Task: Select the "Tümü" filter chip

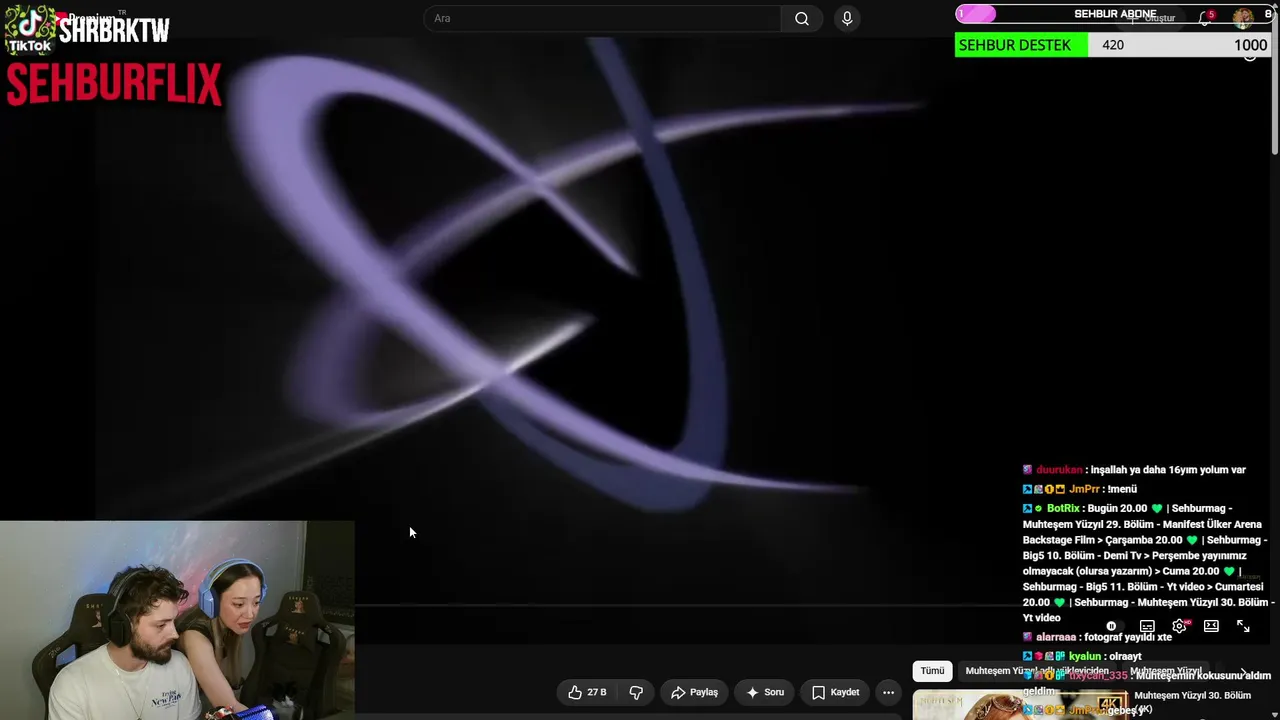Action: [932, 671]
